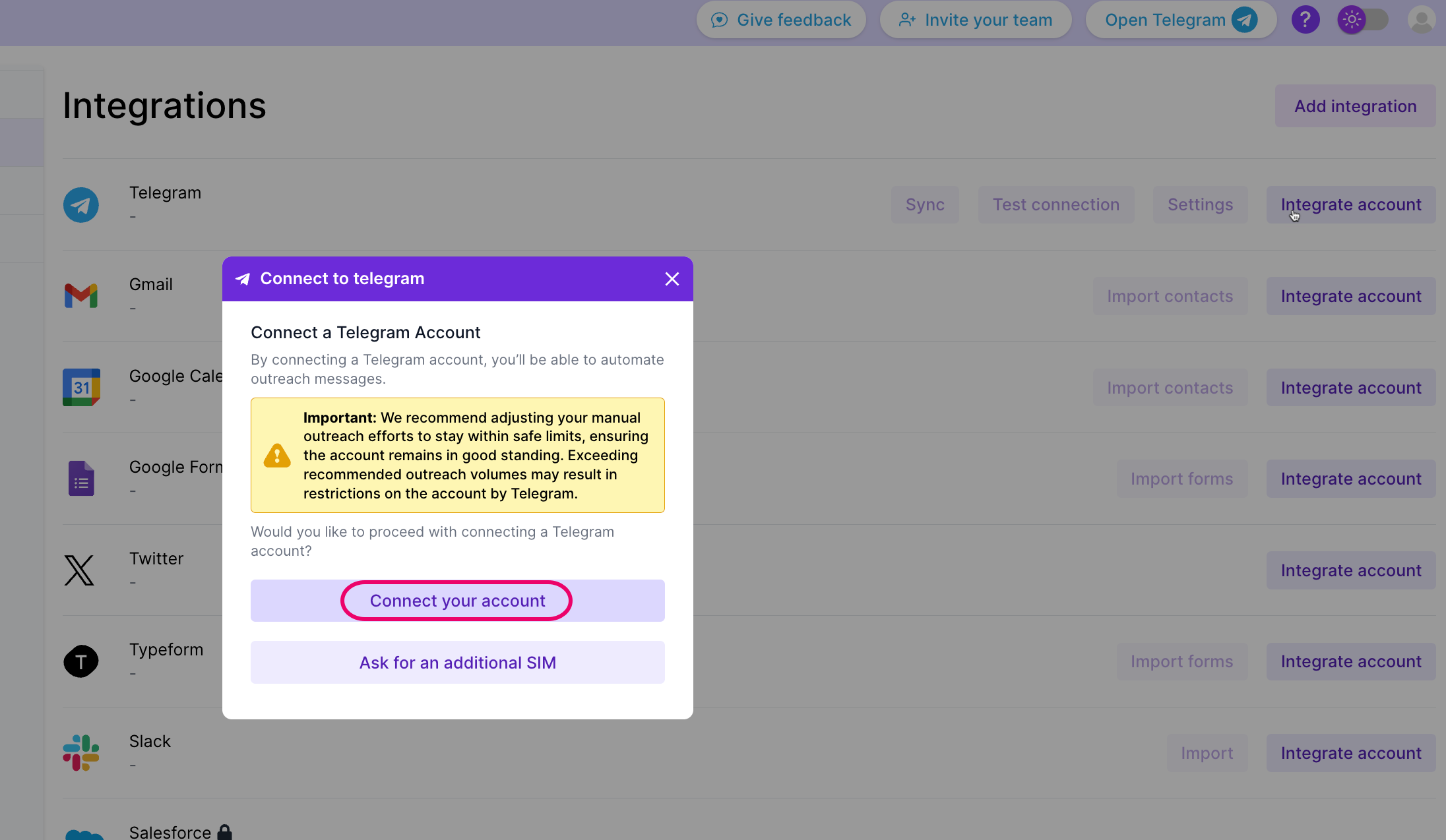The height and width of the screenshot is (840, 1446).
Task: Click Connect your account button
Action: (x=458, y=601)
